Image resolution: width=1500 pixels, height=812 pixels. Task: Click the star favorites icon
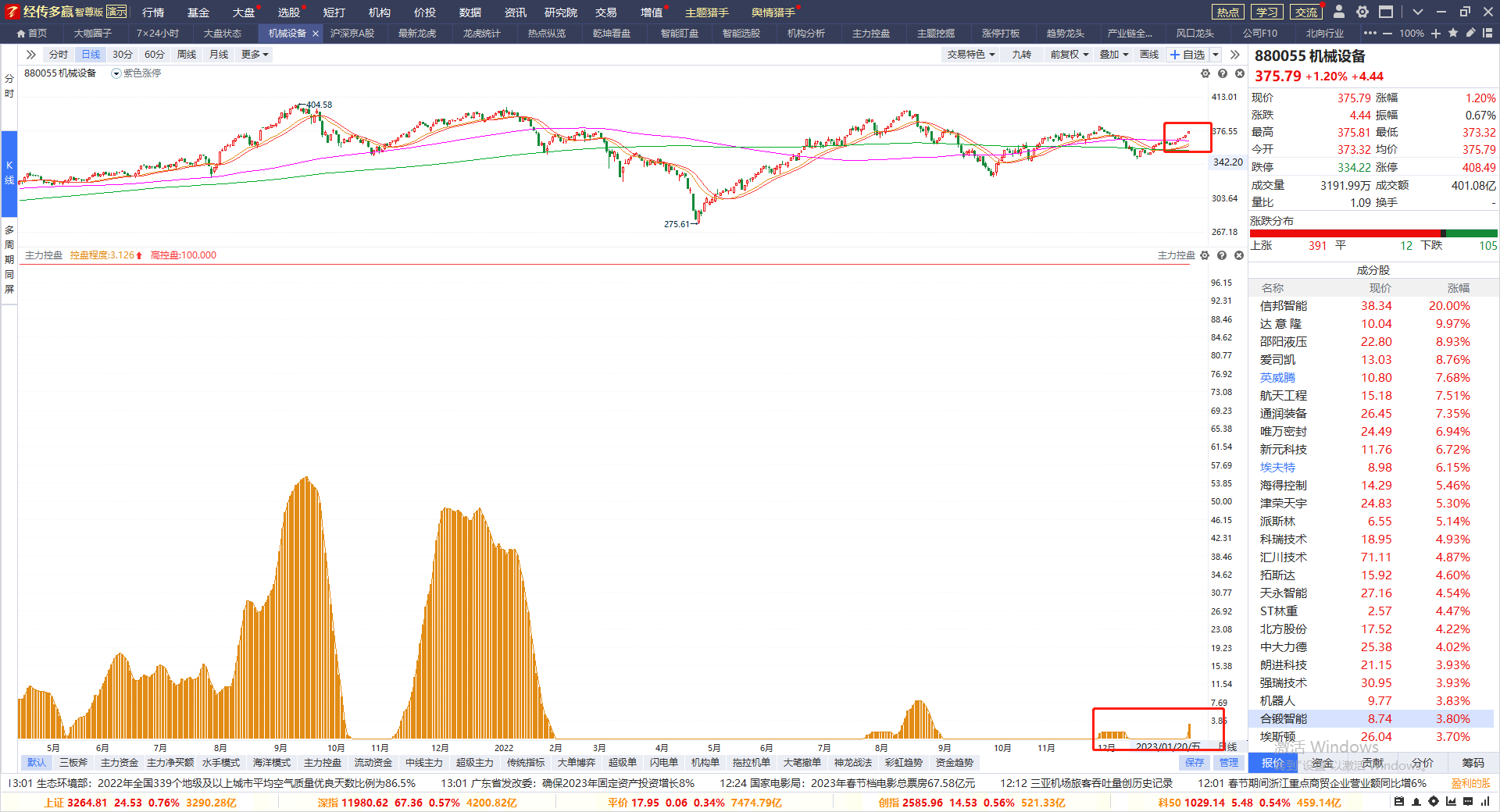(1453, 33)
